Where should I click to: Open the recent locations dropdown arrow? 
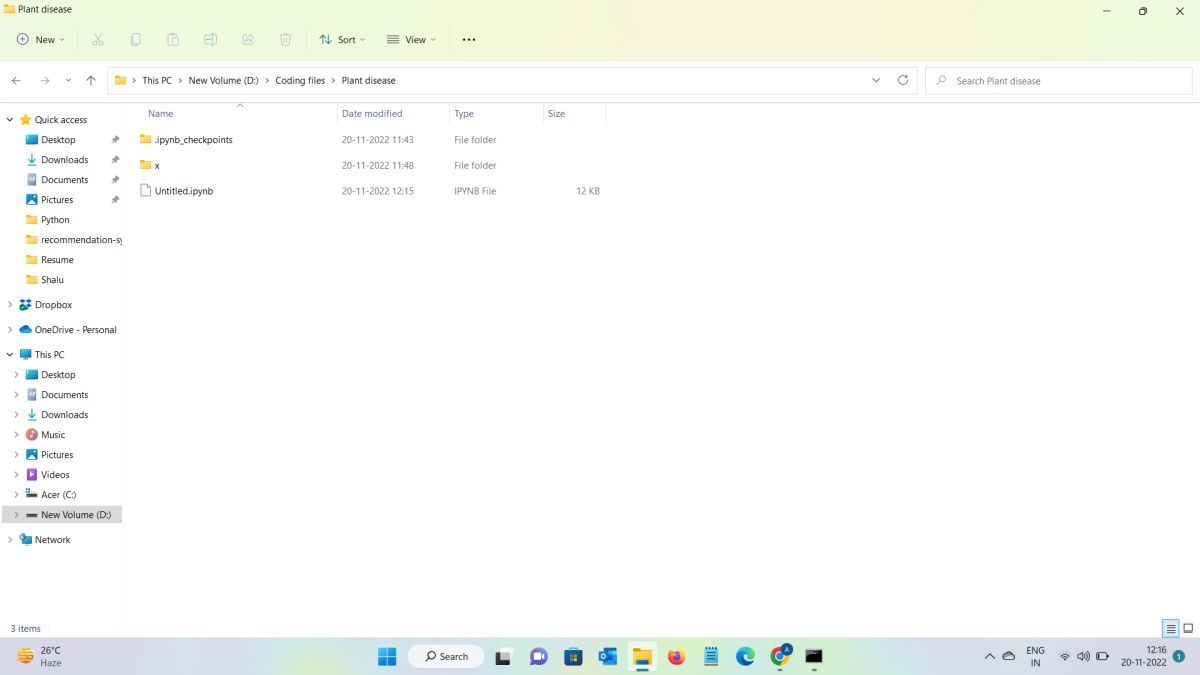[x=68, y=80]
